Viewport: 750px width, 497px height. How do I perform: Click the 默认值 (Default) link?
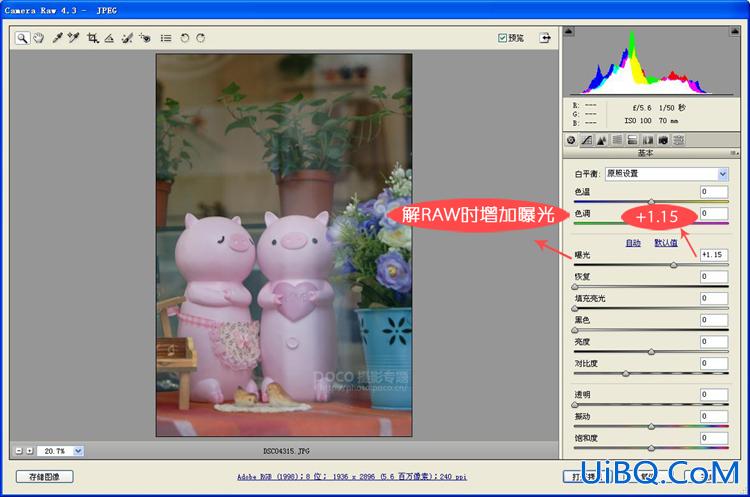[666, 243]
